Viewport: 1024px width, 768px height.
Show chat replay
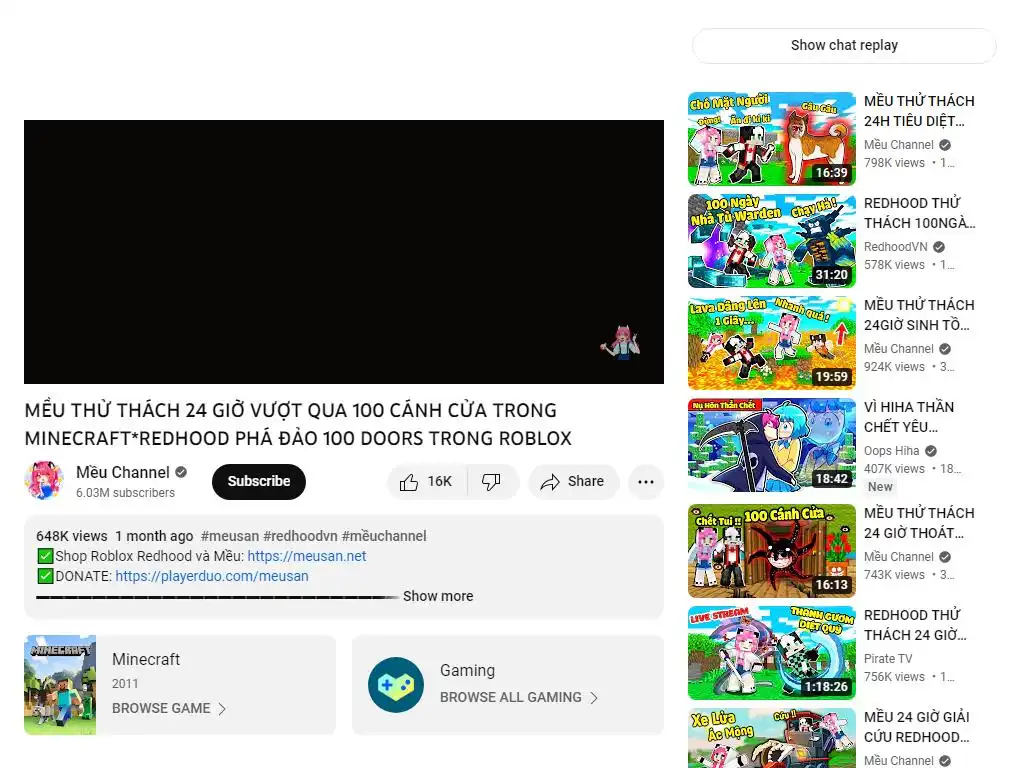pyautogui.click(x=844, y=45)
